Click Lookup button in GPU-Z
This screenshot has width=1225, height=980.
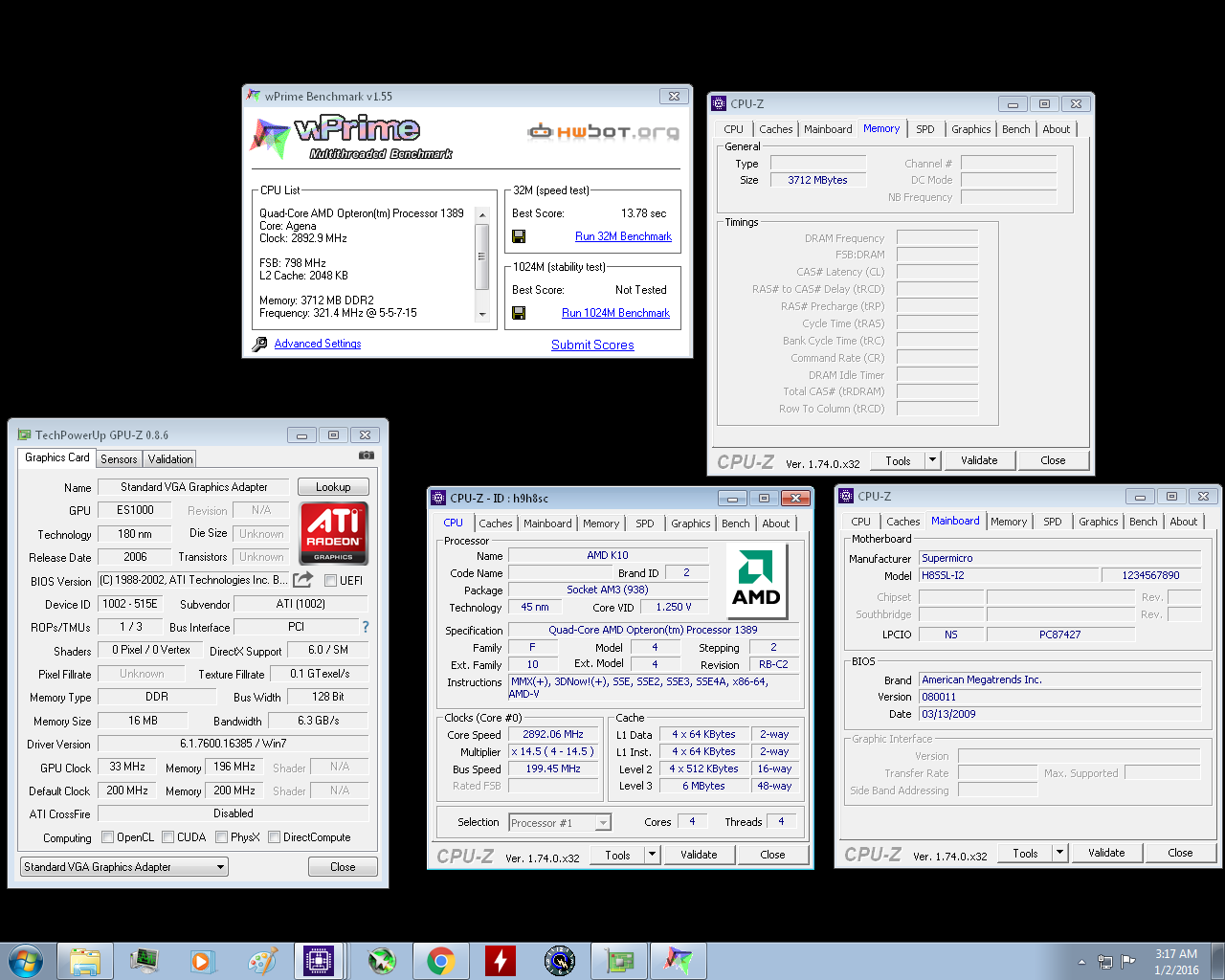click(333, 487)
